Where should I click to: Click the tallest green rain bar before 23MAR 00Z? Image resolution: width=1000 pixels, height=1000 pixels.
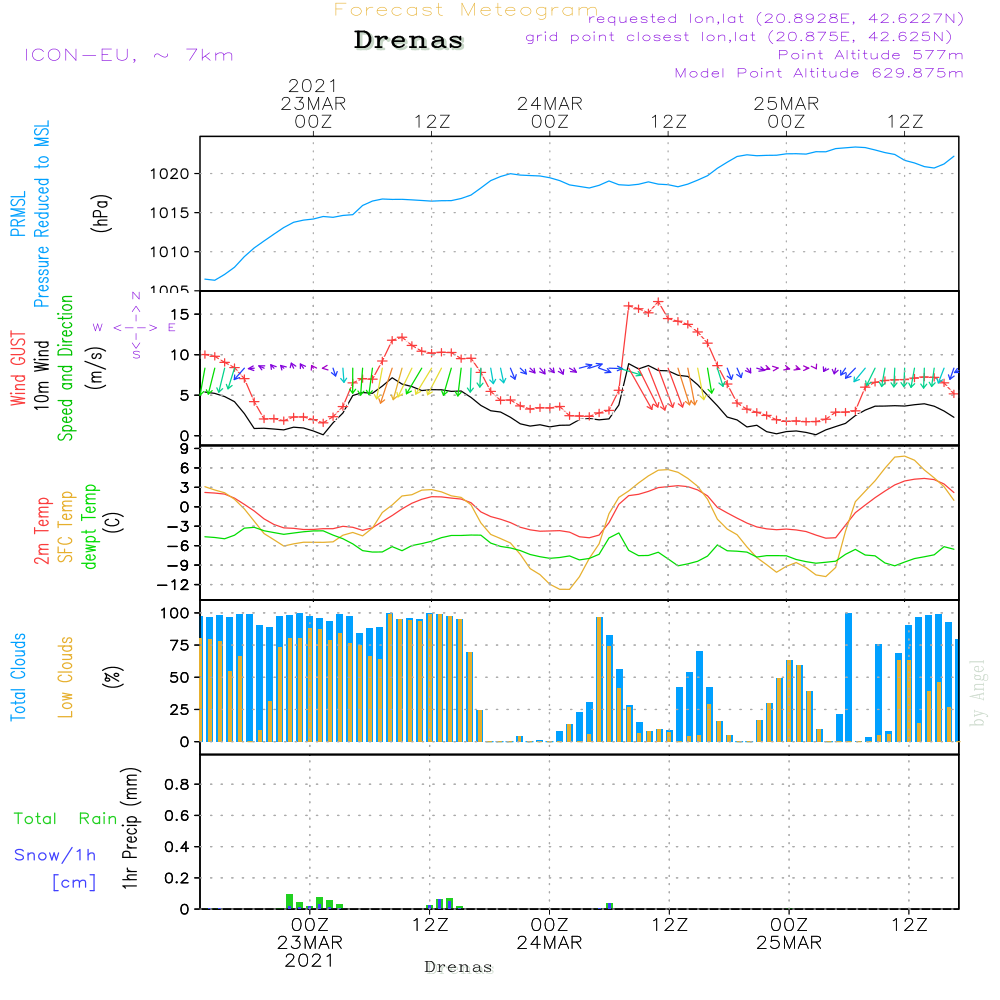tap(290, 901)
